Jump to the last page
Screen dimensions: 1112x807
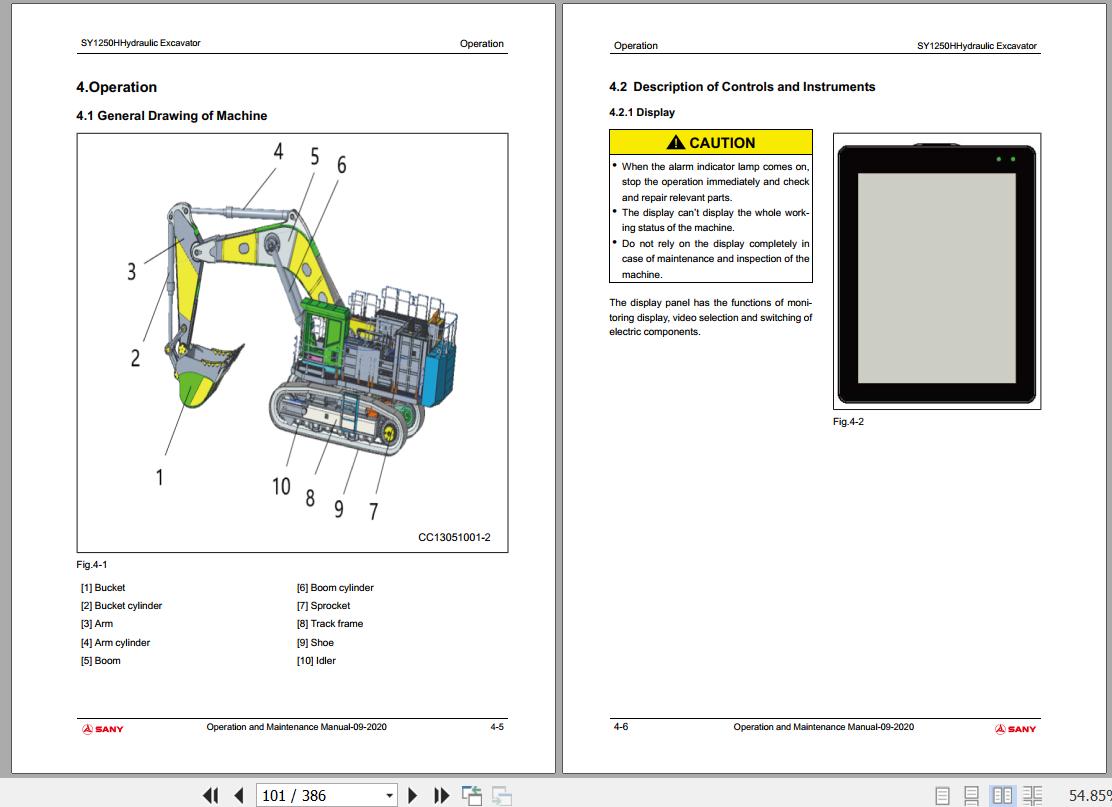point(441,795)
